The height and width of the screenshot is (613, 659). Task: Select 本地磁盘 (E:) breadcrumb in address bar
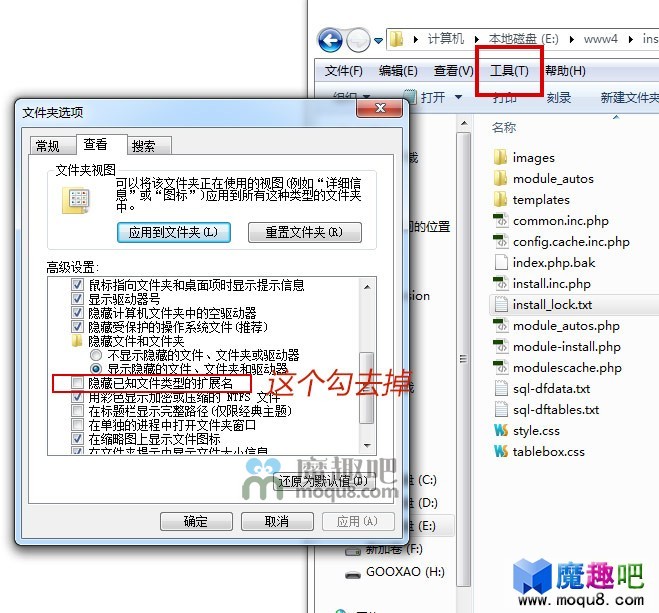(x=523, y=39)
